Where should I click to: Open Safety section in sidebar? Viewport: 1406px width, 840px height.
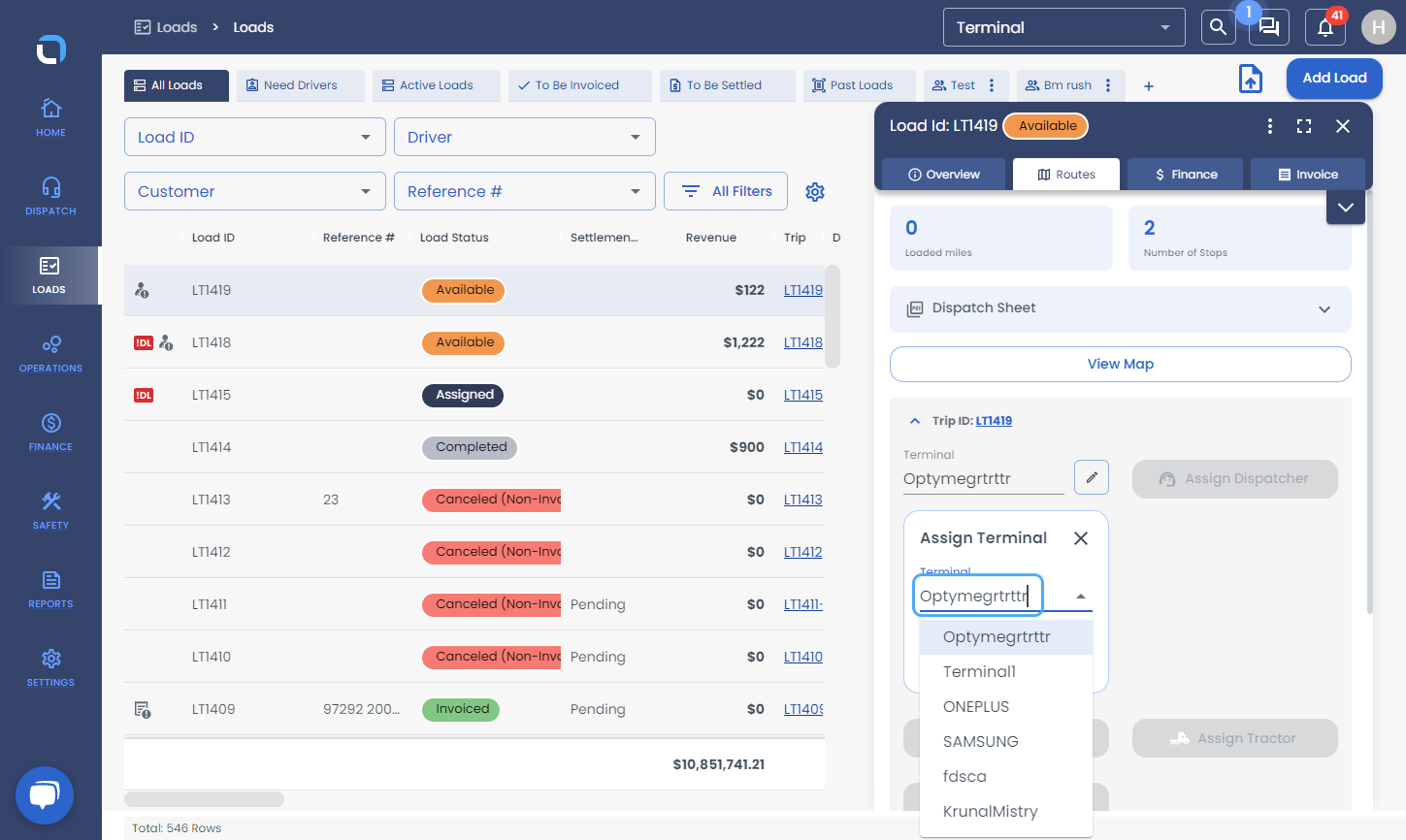[50, 510]
